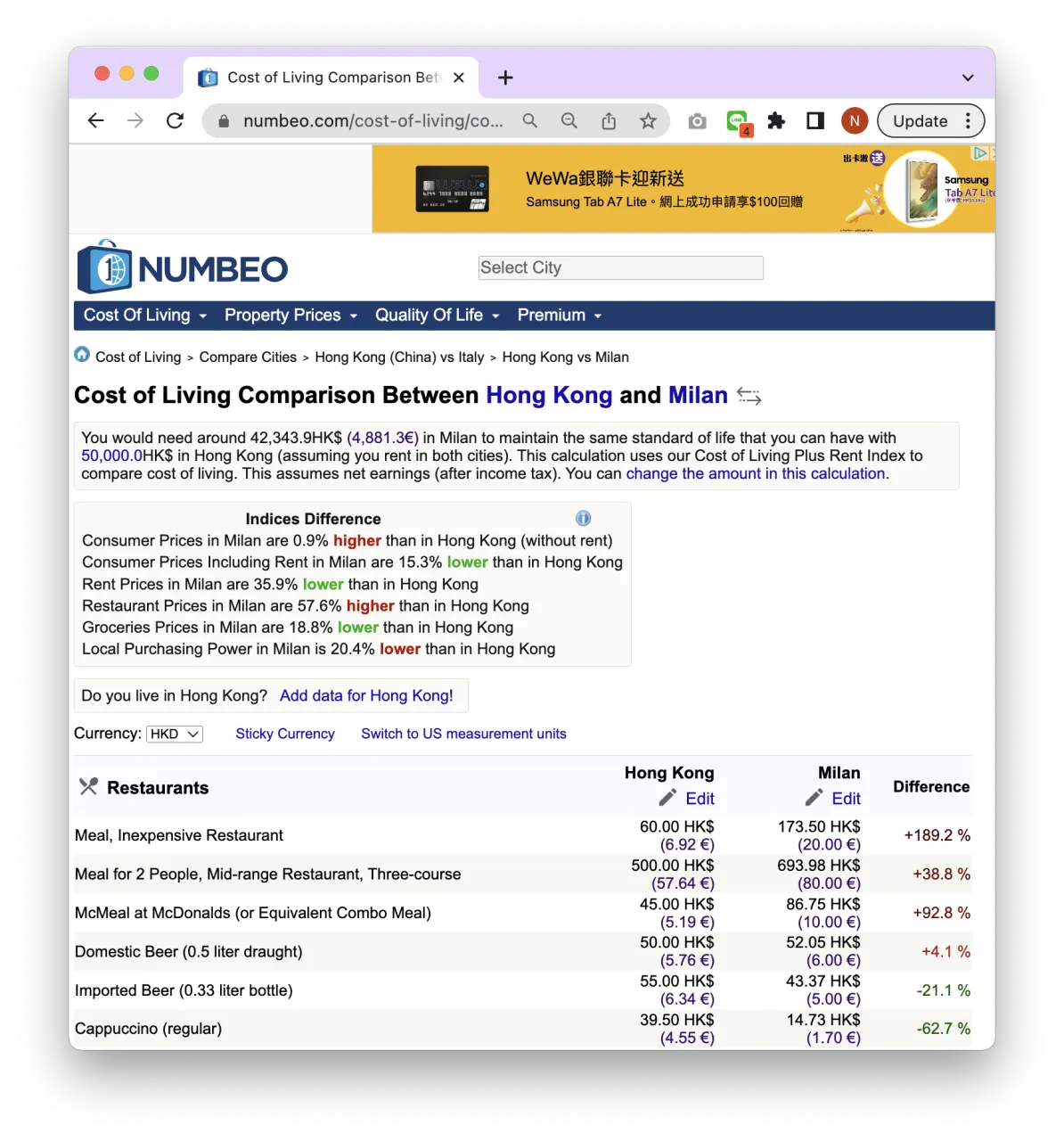Open the Property Prices menu

[291, 316]
